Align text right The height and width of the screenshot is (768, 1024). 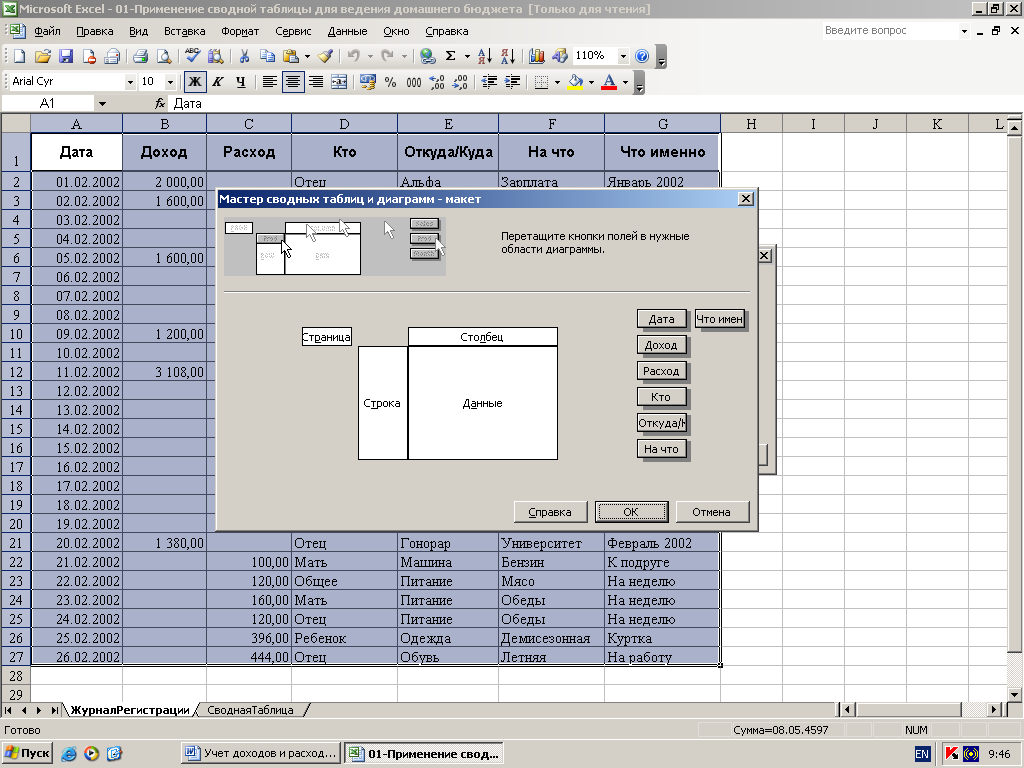click(x=316, y=82)
